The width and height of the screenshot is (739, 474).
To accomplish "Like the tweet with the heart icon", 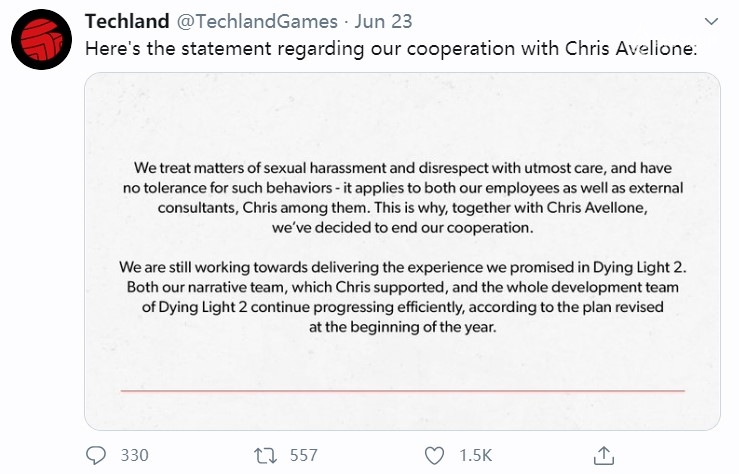I will [434, 455].
